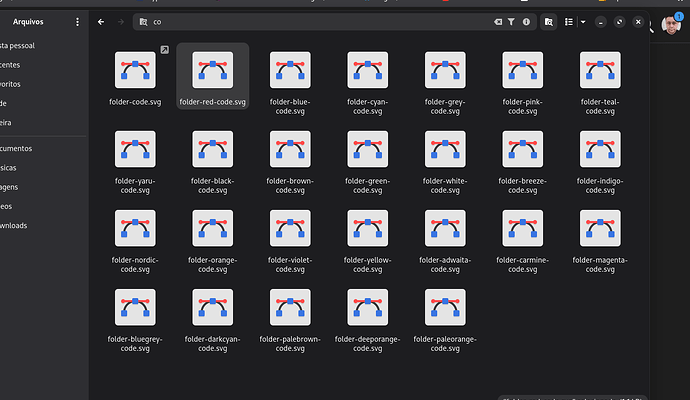Image resolution: width=690 pixels, height=400 pixels.
Task: Select the folder-code.svg icon
Action: [135, 70]
